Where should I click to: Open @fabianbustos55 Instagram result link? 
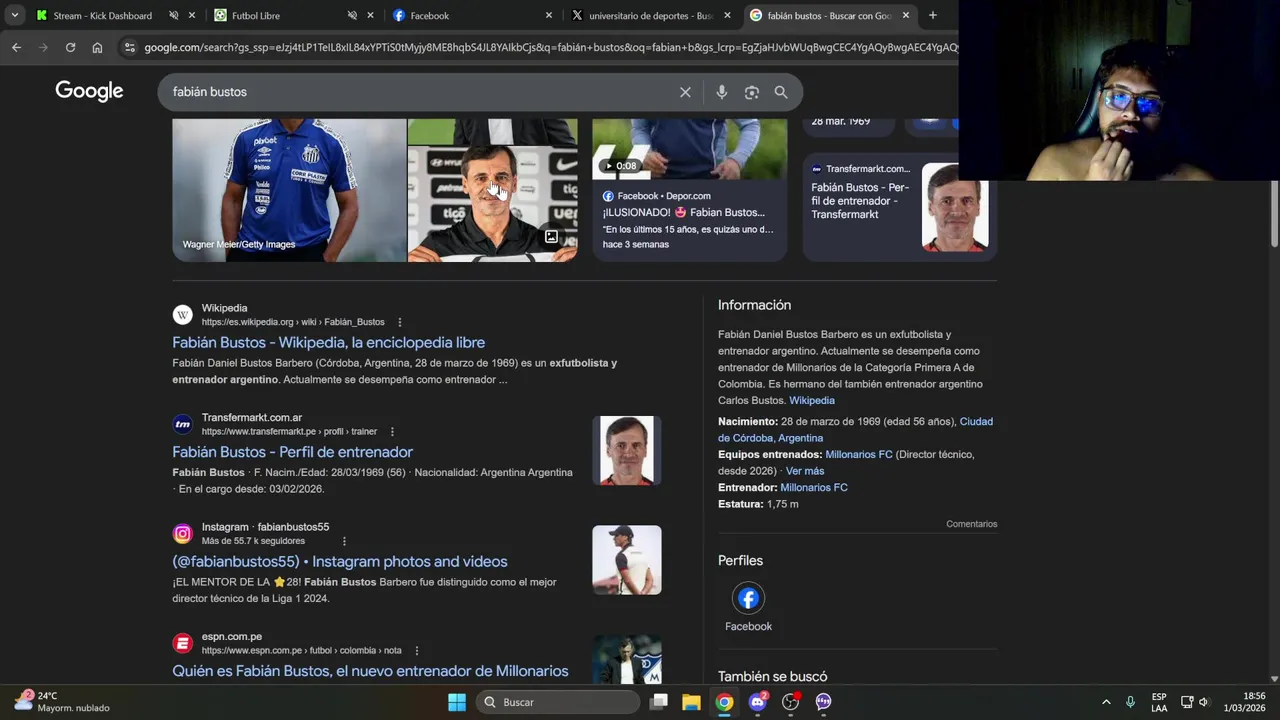[339, 562]
